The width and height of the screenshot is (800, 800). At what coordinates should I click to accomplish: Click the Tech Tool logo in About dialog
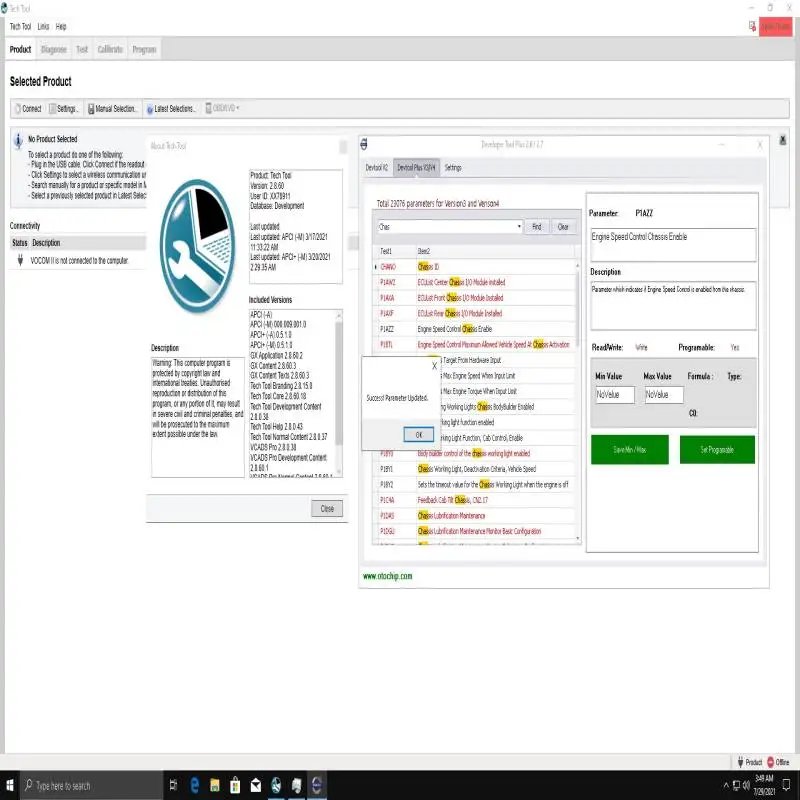coord(197,246)
